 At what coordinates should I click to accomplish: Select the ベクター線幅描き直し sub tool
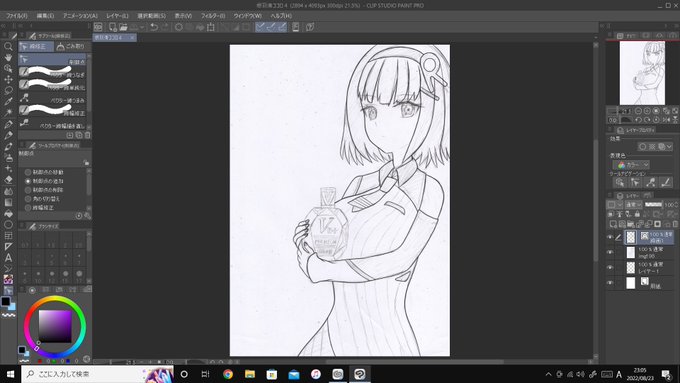(53, 124)
